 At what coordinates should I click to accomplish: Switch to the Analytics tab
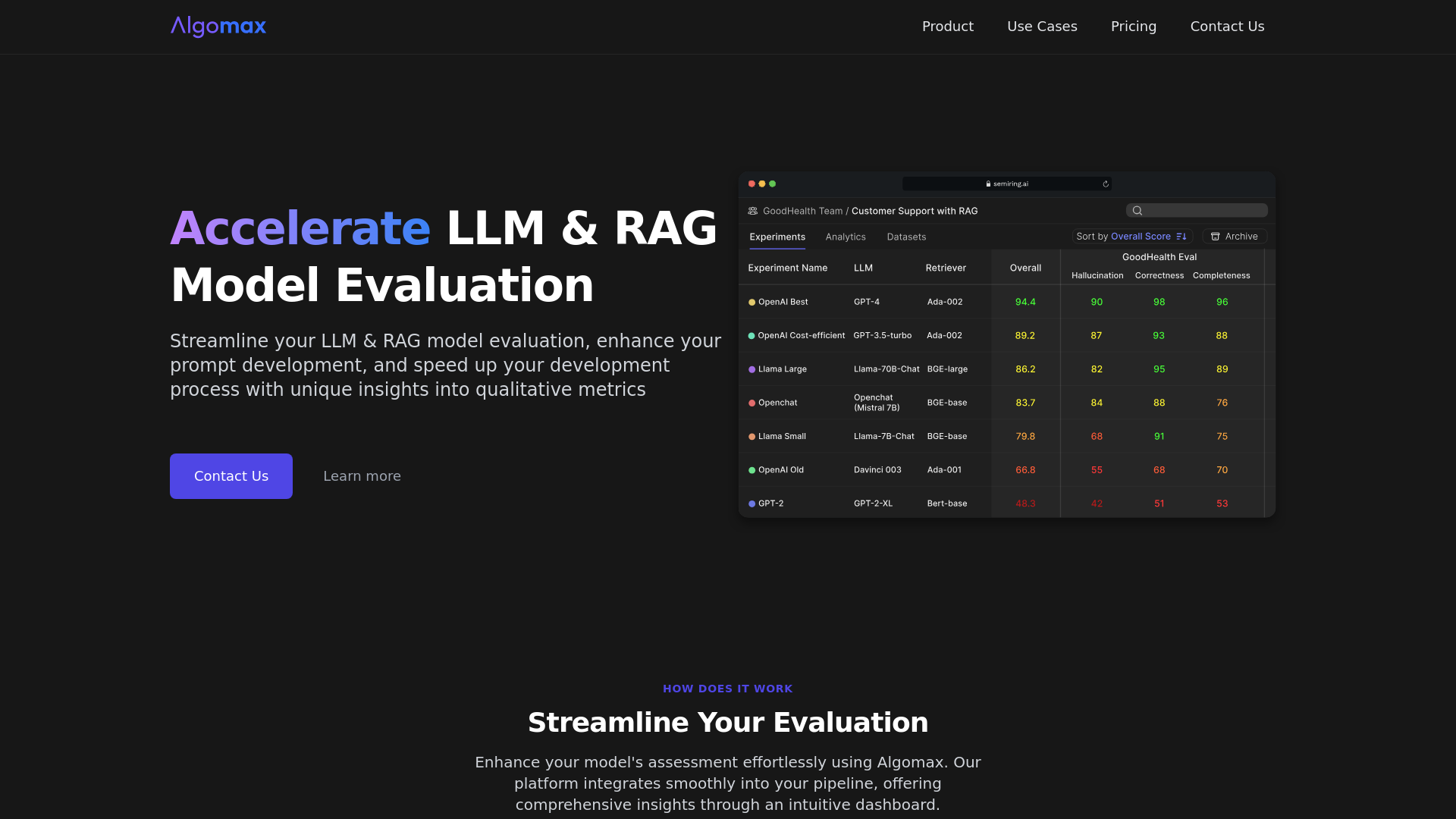[846, 237]
